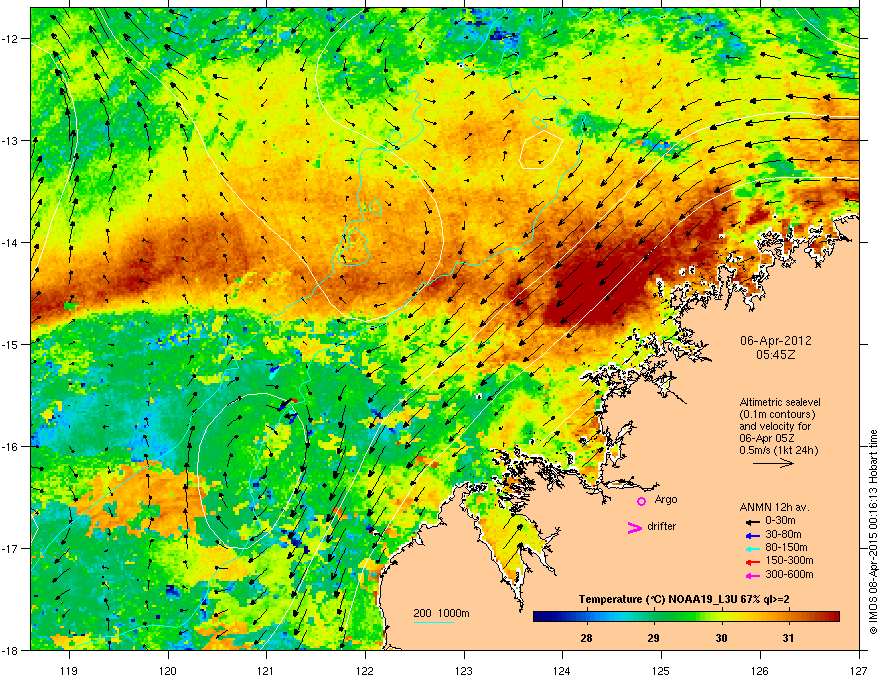Click the 300-600m depth label
The width and height of the screenshot is (880, 680).
coord(789,574)
